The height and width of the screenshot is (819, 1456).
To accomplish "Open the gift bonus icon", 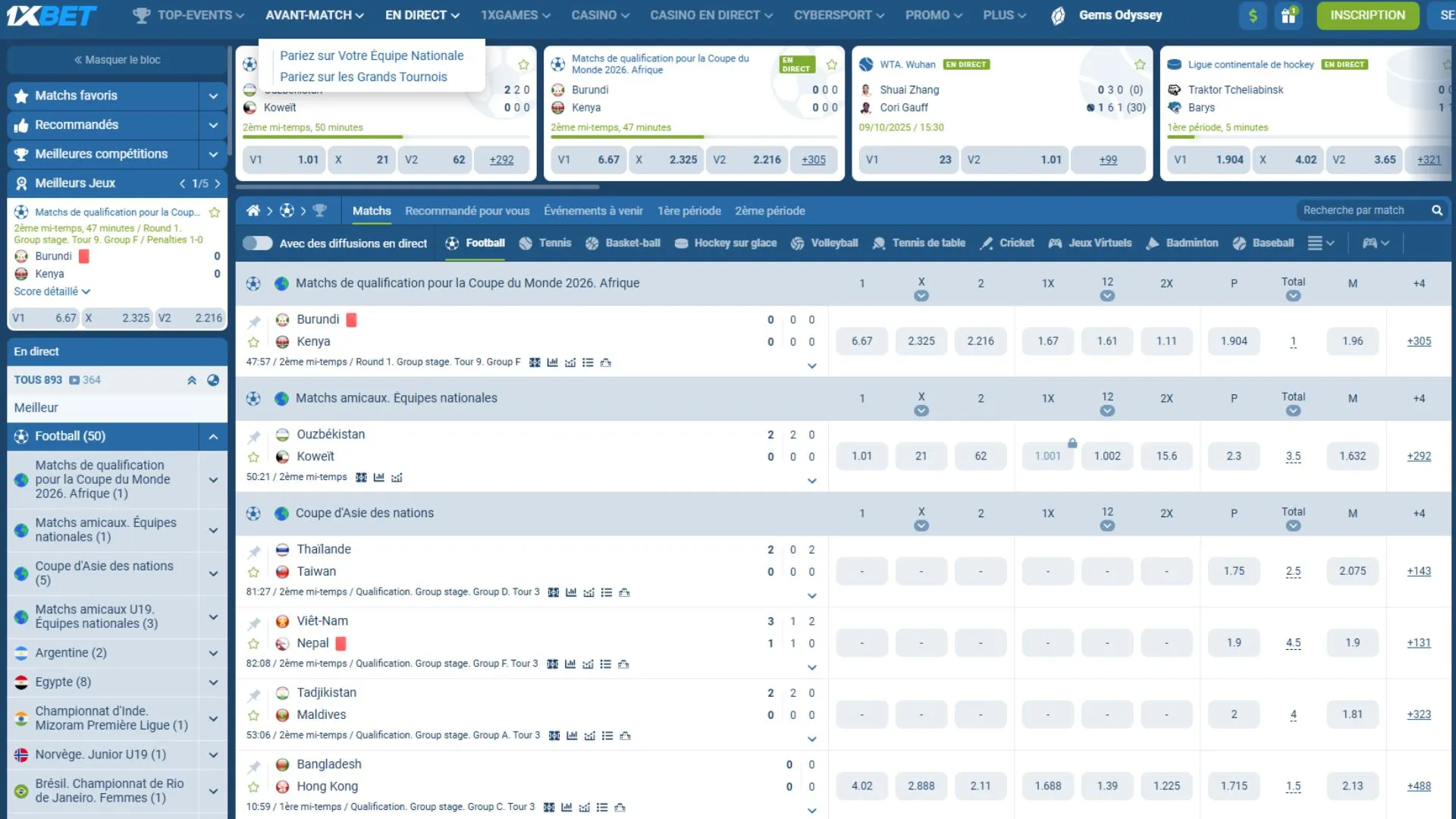I will pyautogui.click(x=1288, y=15).
